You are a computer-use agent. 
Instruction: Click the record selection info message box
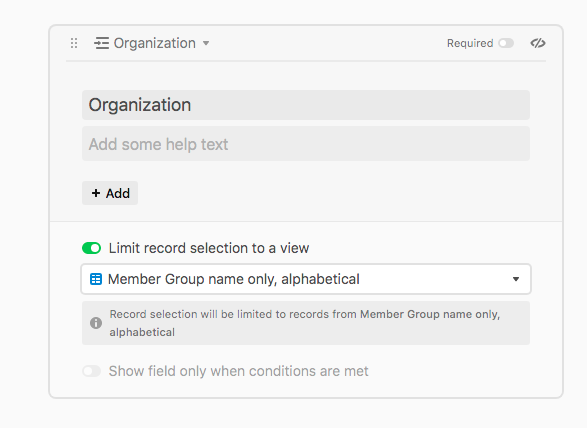pyautogui.click(x=306, y=323)
